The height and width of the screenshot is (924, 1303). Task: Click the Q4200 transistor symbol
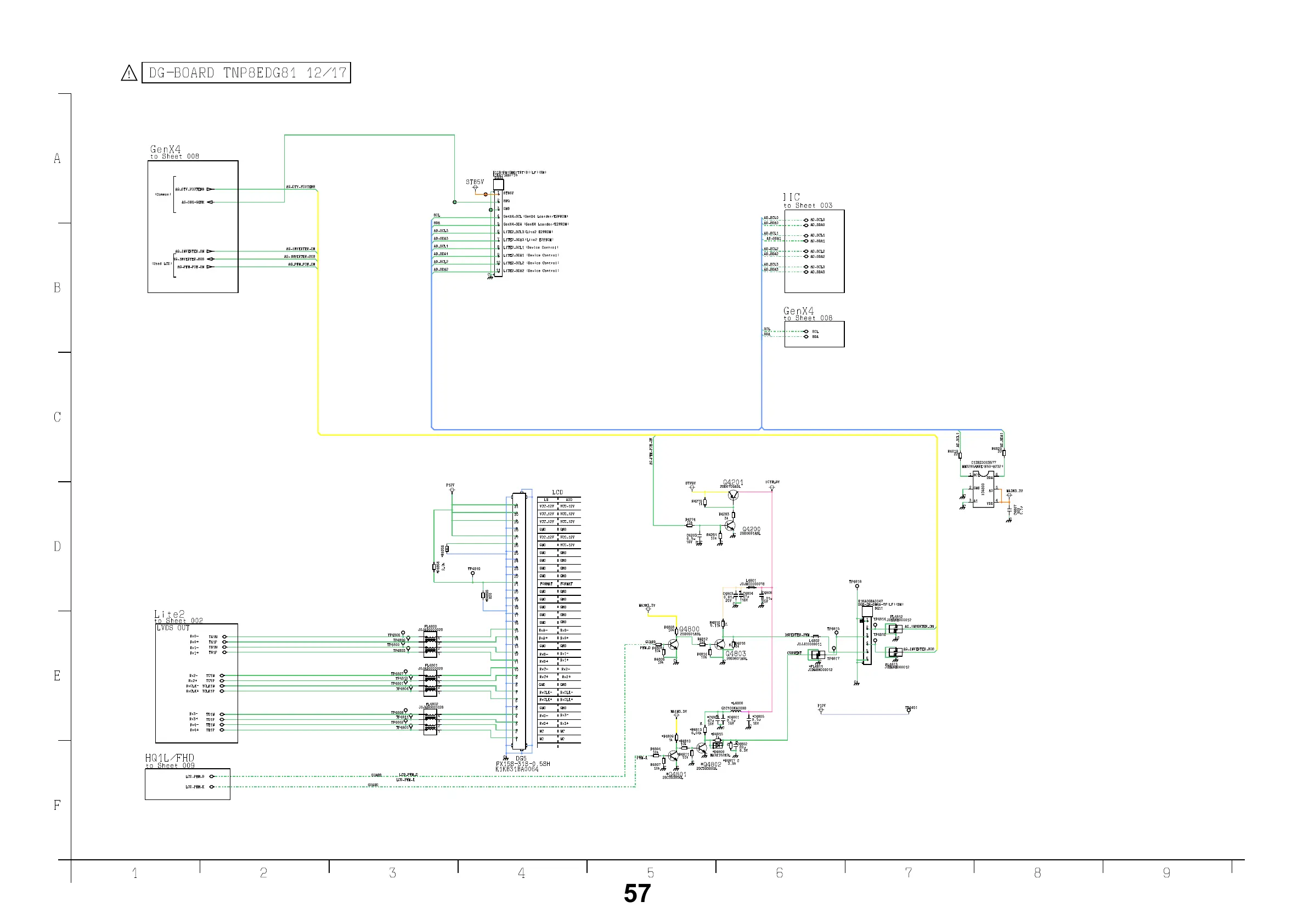(730, 526)
